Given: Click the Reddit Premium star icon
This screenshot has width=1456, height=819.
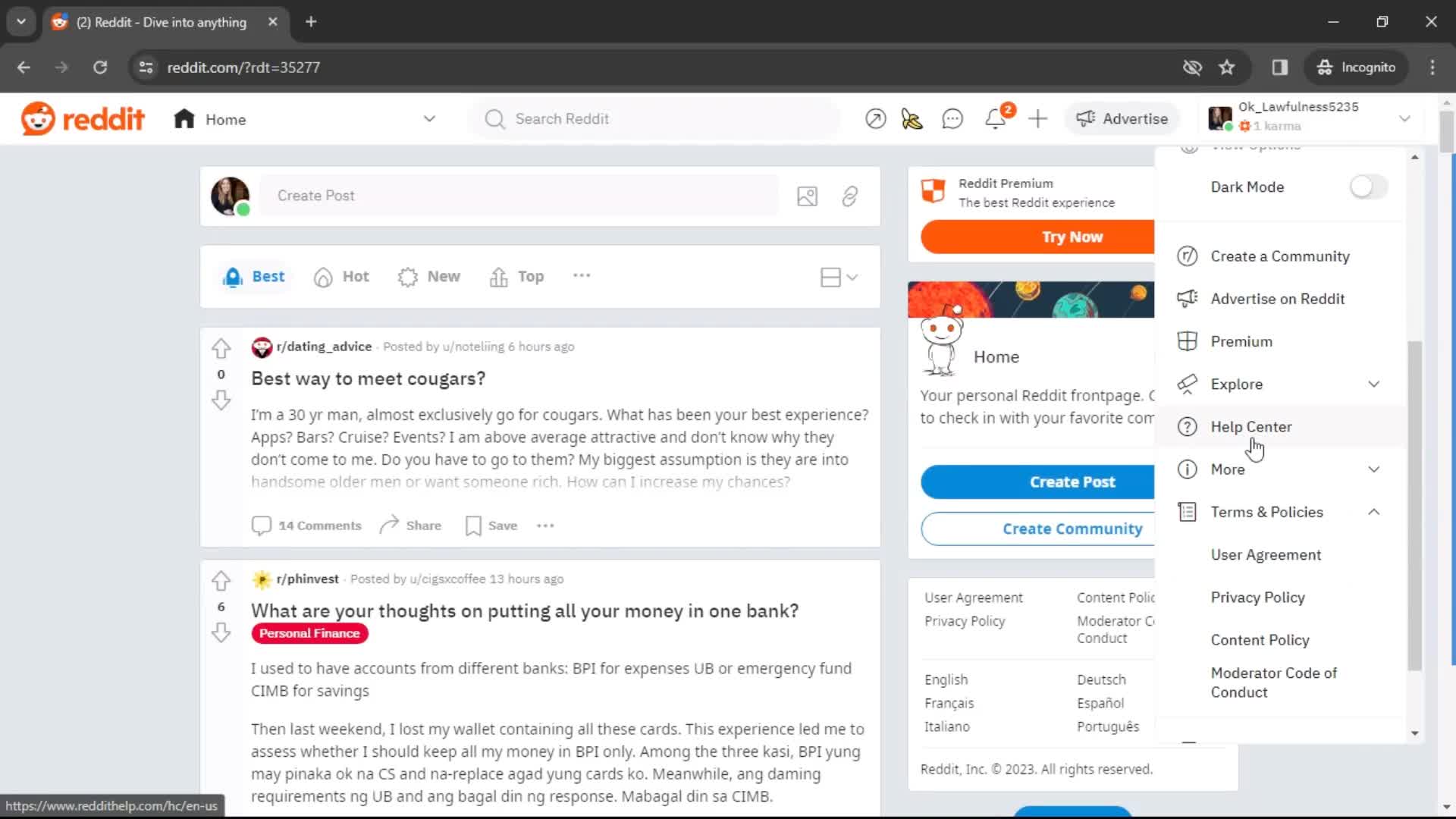Looking at the screenshot, I should pyautogui.click(x=933, y=192).
